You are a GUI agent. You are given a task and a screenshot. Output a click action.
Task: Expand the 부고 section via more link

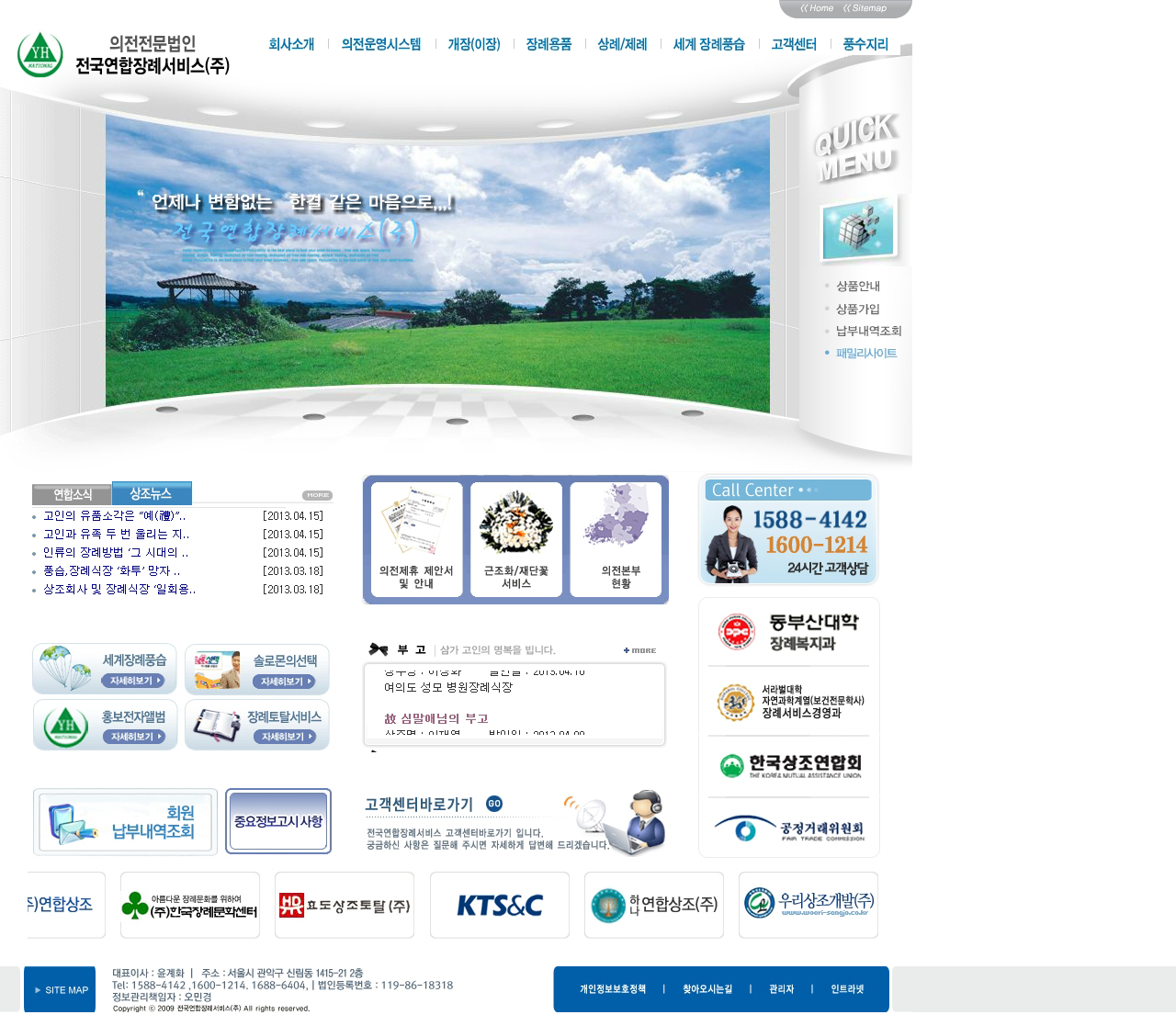tap(640, 650)
